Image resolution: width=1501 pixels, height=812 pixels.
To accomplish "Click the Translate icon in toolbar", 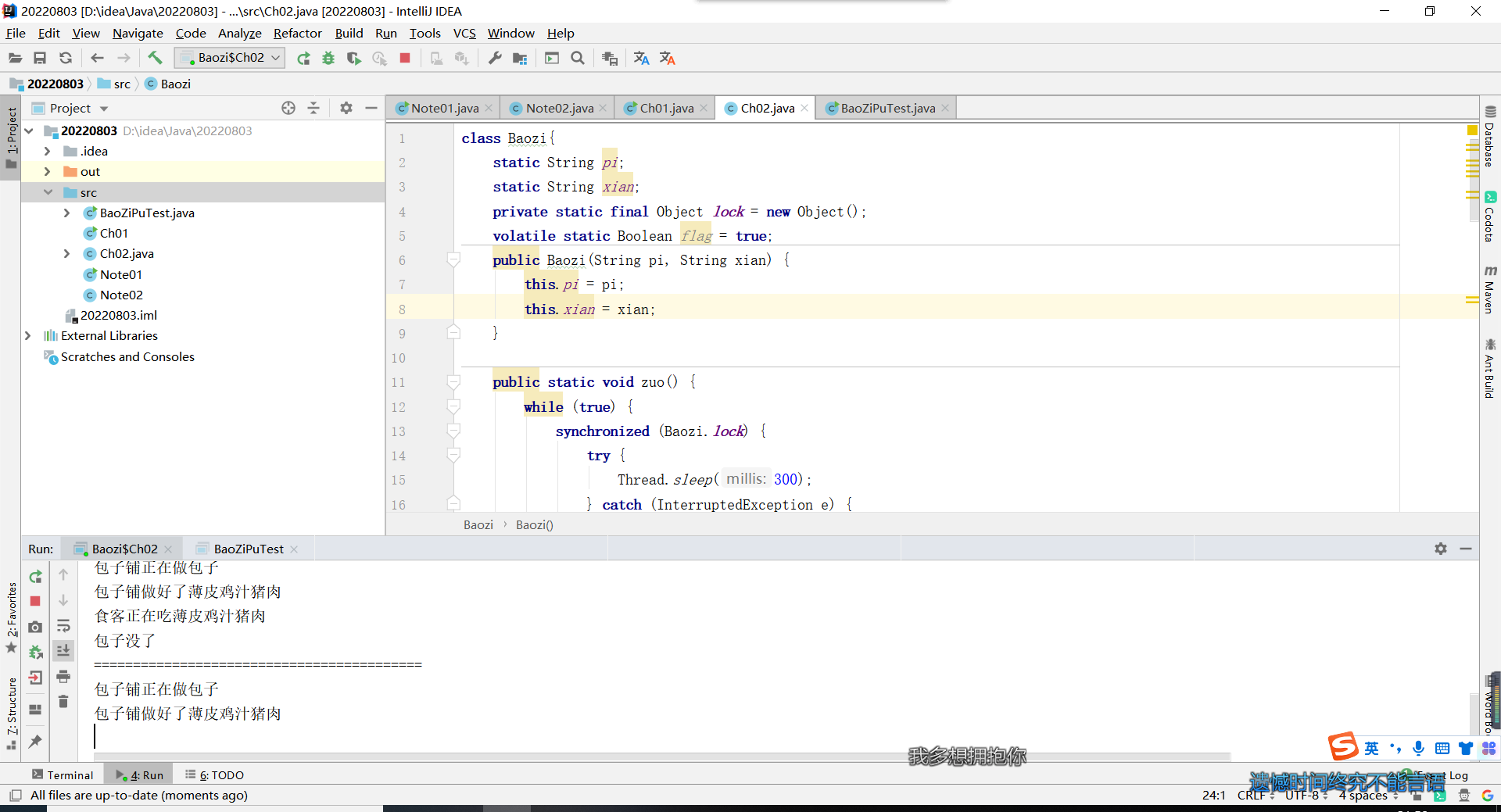I will pyautogui.click(x=642, y=58).
